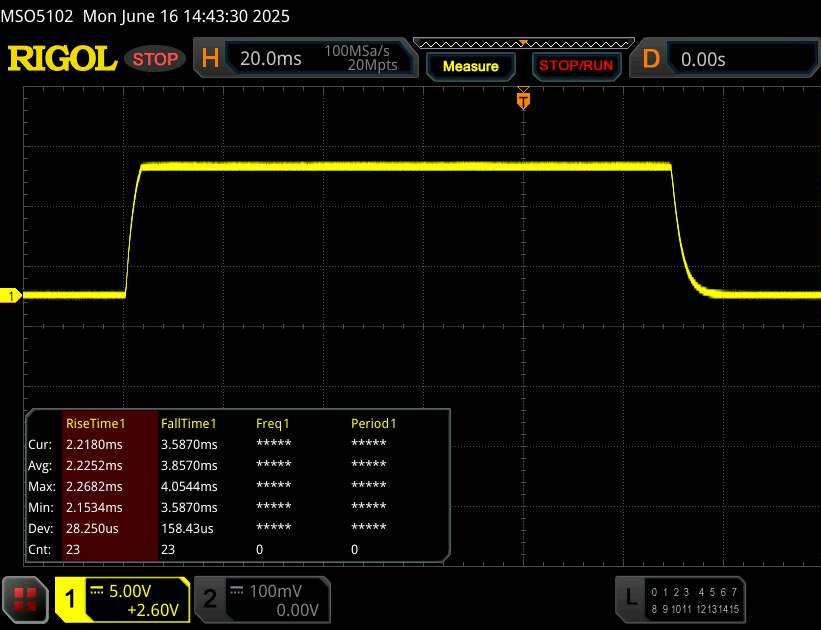
Task: Click the average fall time value 3.8570ms
Action: (189, 466)
